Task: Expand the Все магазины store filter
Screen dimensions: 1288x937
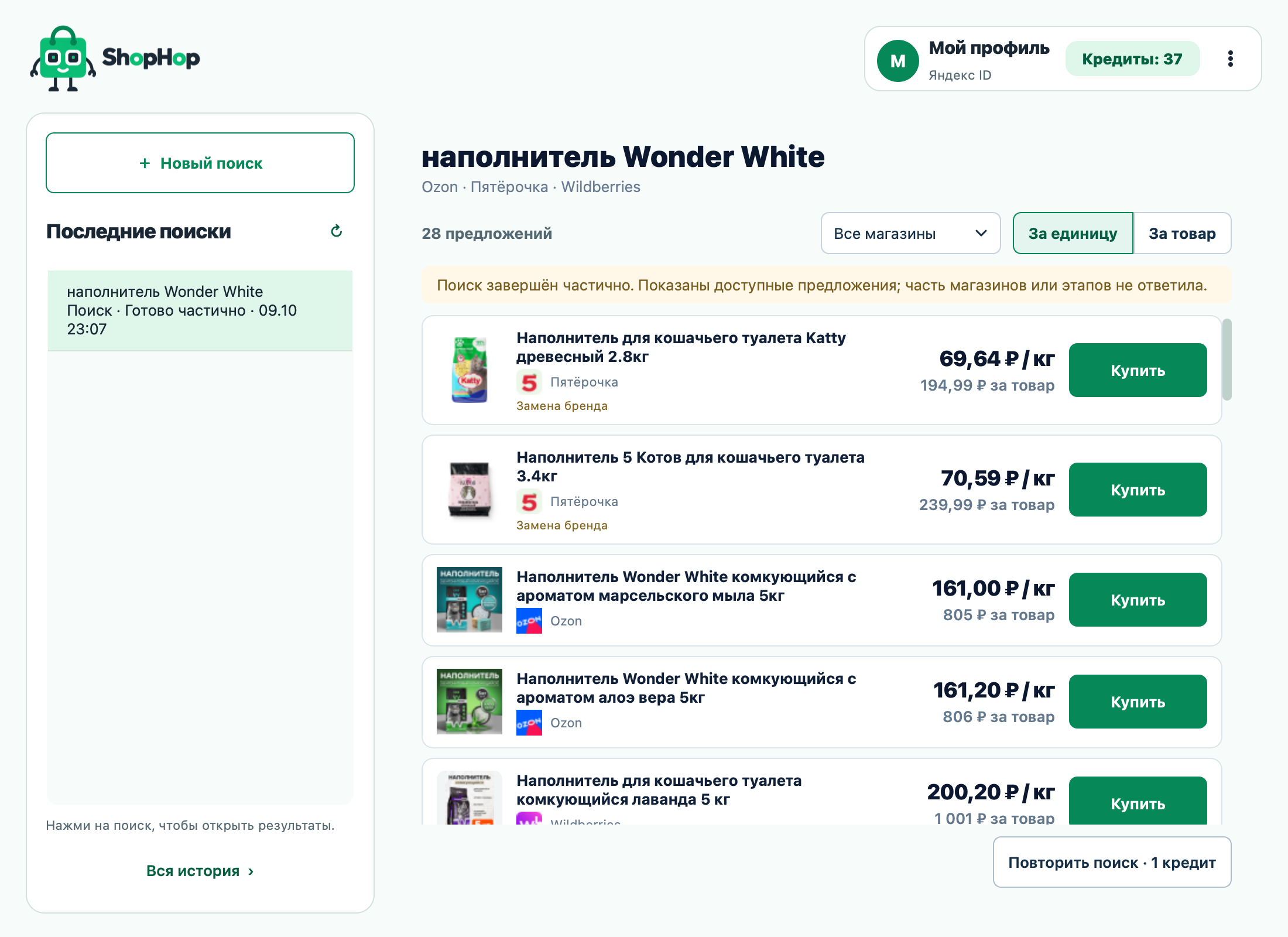Action: (x=910, y=233)
